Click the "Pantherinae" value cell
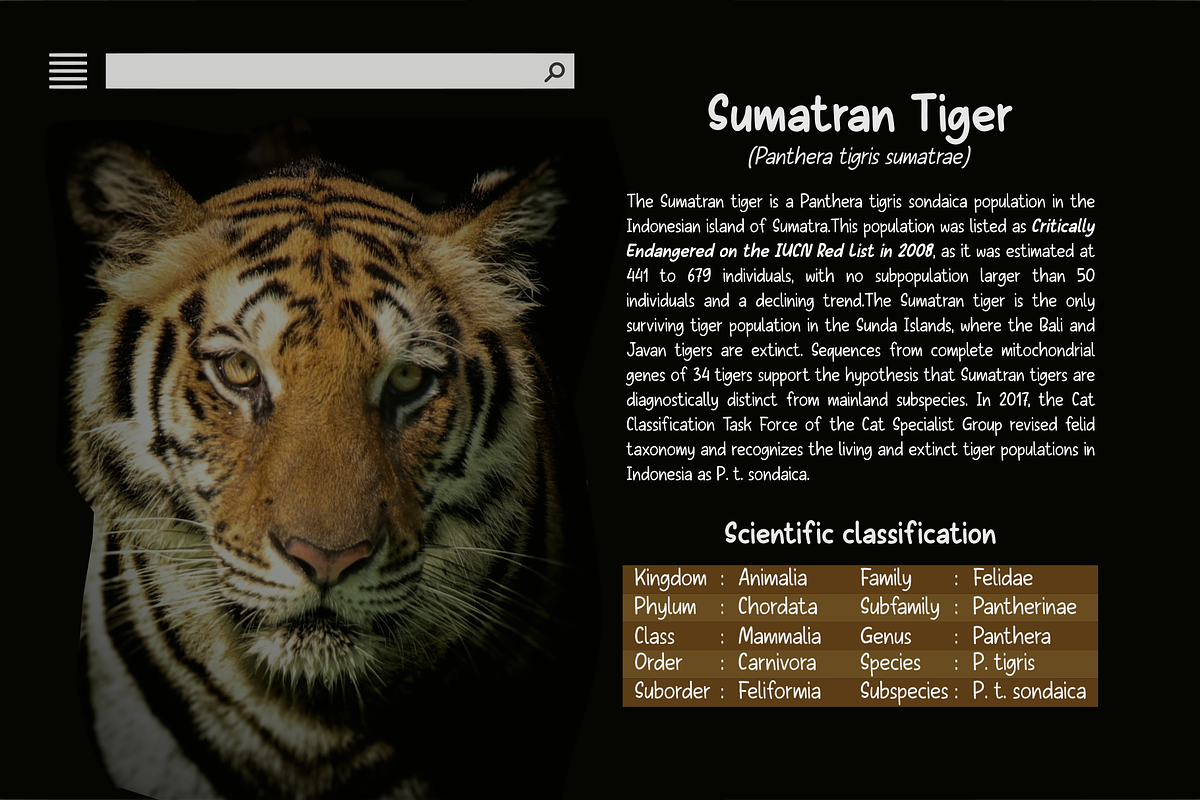Screen dimensions: 1200x800 (1025, 606)
